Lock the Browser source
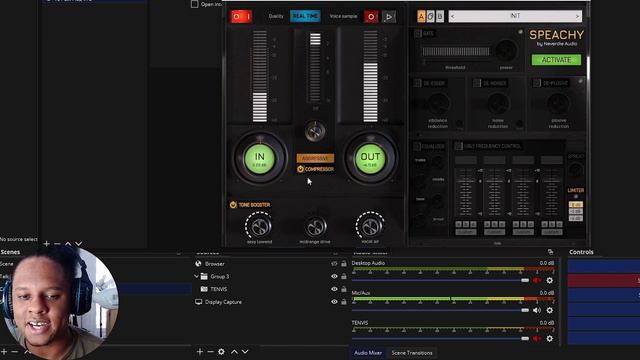 click(x=344, y=264)
